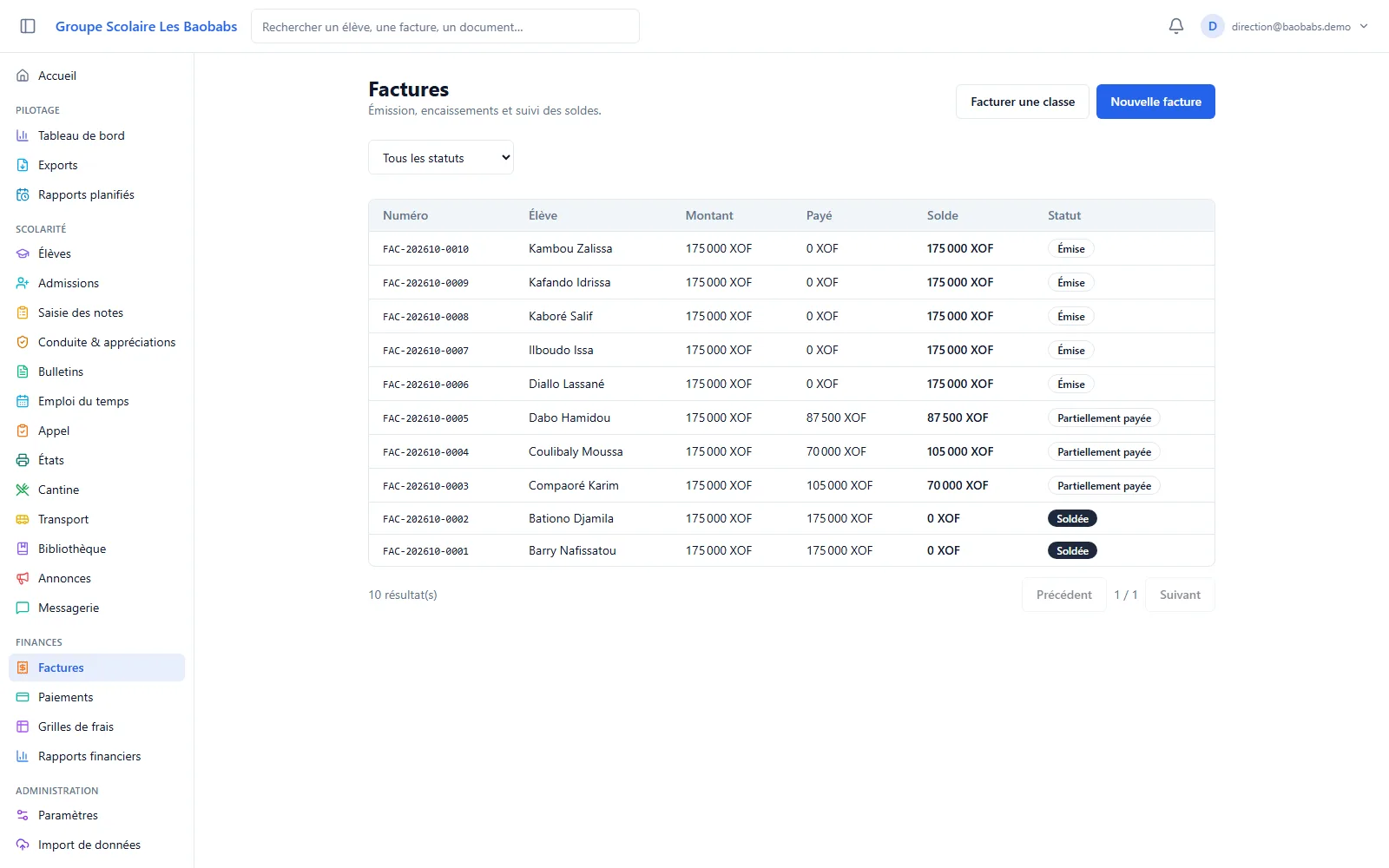Open the Tous les statuts filter dropdown
Screen dimensions: 1389x868
[x=441, y=157]
